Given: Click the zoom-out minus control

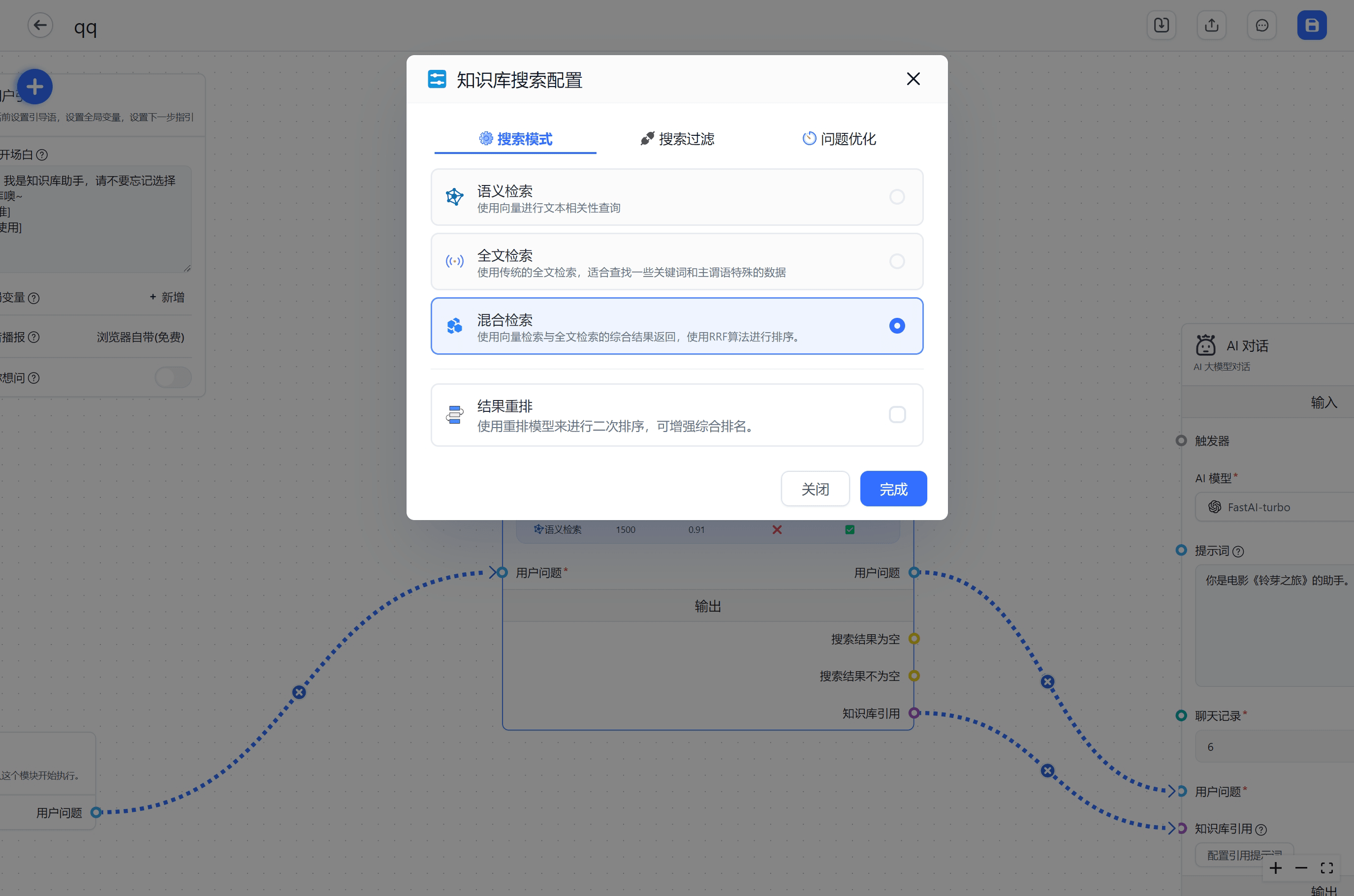Looking at the screenshot, I should 1301,868.
